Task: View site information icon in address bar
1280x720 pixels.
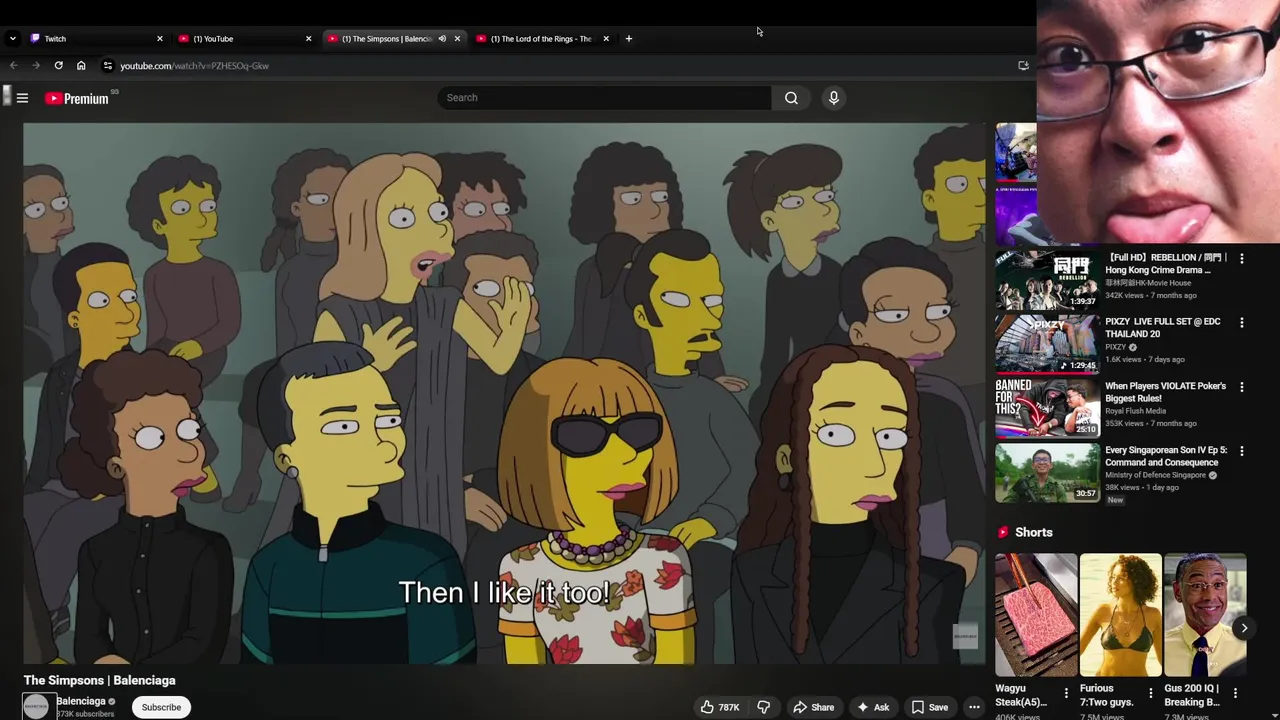Action: (108, 66)
